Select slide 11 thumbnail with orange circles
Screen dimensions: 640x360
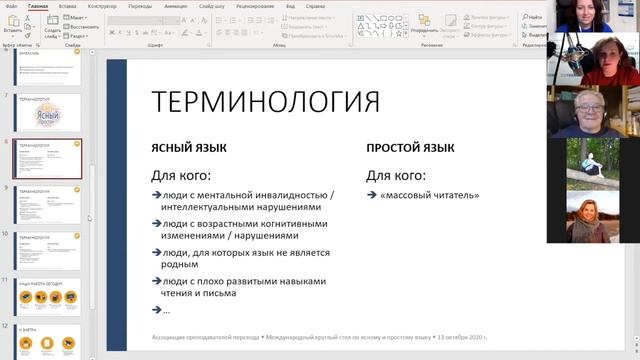(47, 297)
